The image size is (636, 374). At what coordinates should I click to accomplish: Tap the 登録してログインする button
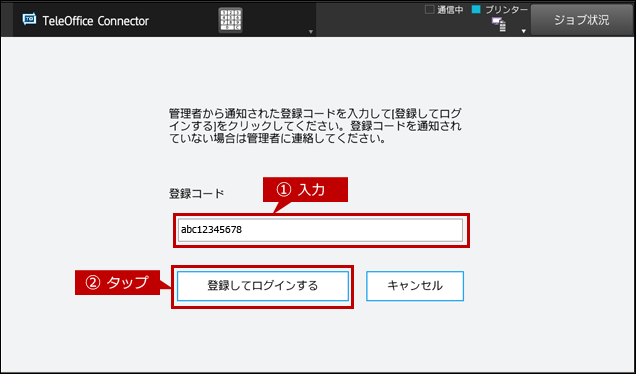262,286
